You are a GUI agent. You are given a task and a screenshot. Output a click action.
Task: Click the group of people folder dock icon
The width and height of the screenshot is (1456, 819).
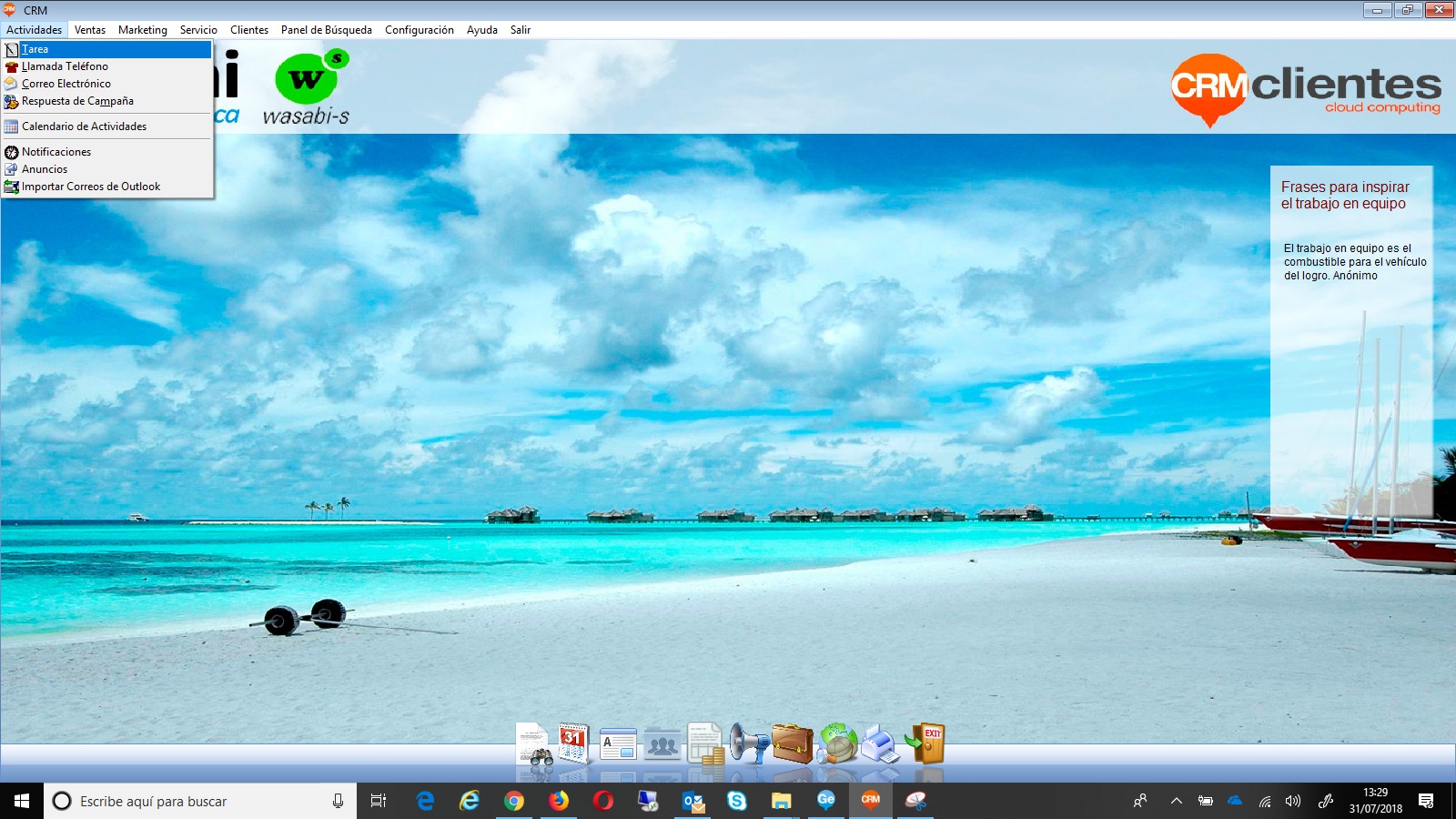(662, 744)
